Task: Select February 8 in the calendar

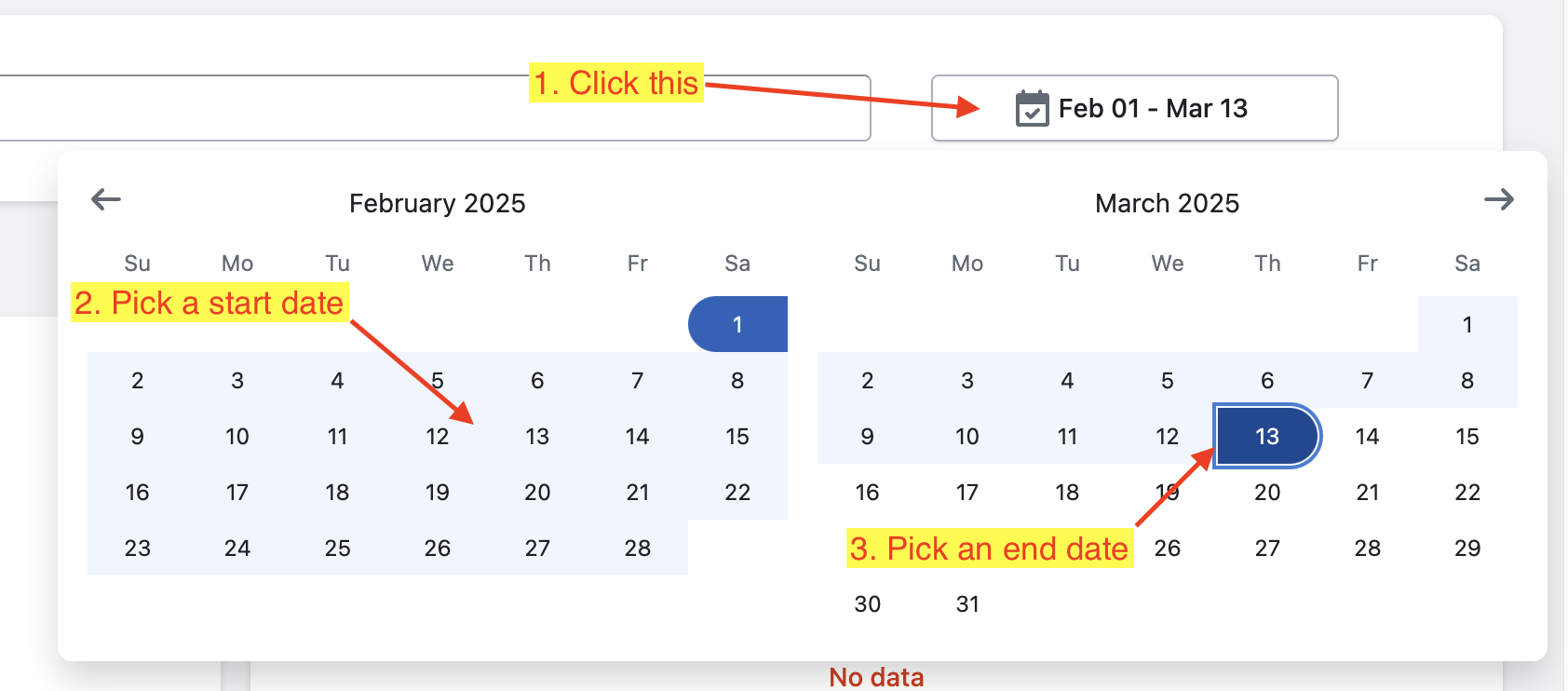Action: click(x=737, y=380)
